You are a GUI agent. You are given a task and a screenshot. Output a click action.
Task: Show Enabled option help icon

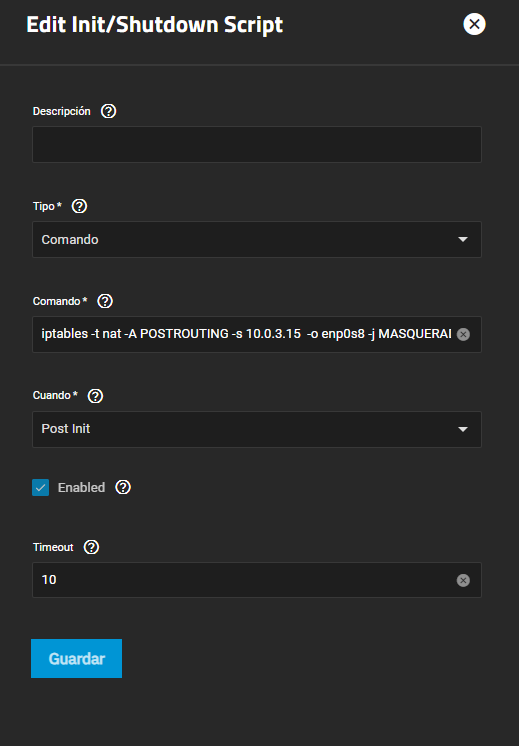(123, 487)
